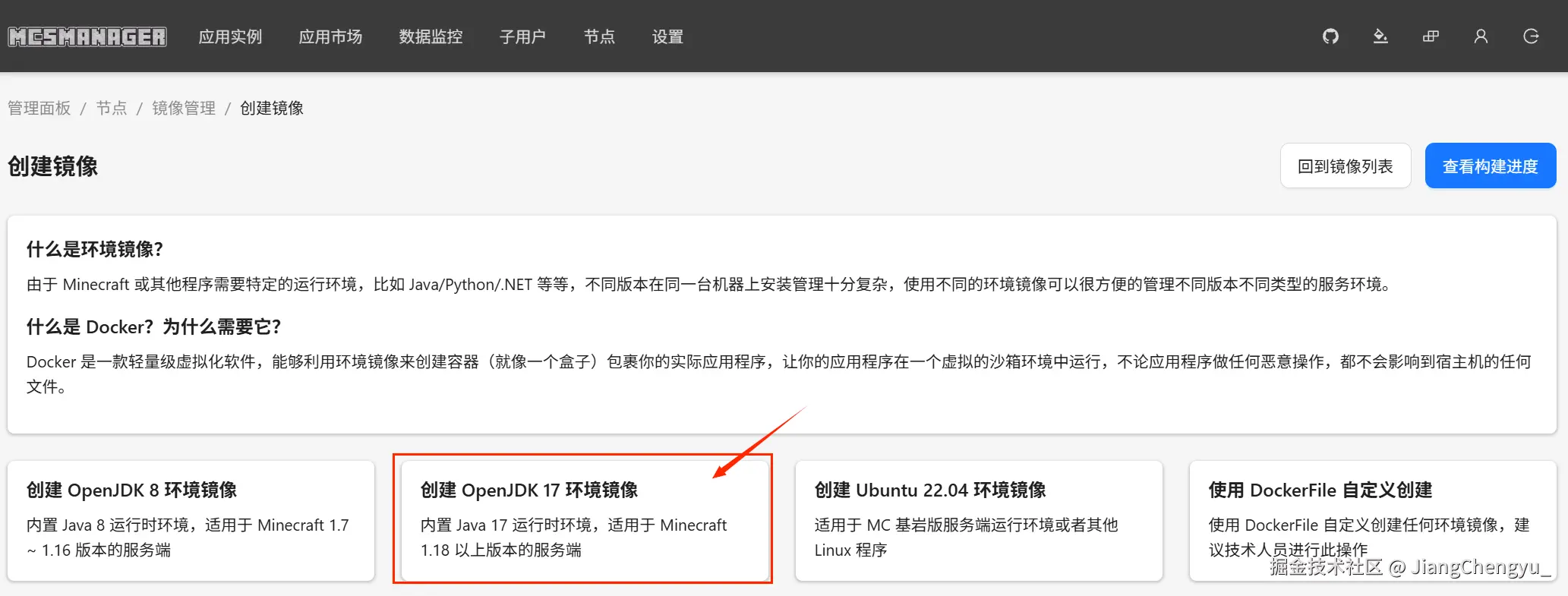The width and height of the screenshot is (1568, 596).
Task: Click 镜像管理 breadcrumb link
Action: tap(184, 108)
